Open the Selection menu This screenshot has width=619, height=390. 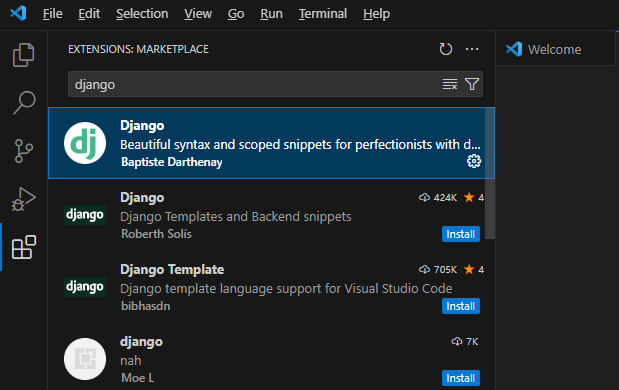click(142, 14)
